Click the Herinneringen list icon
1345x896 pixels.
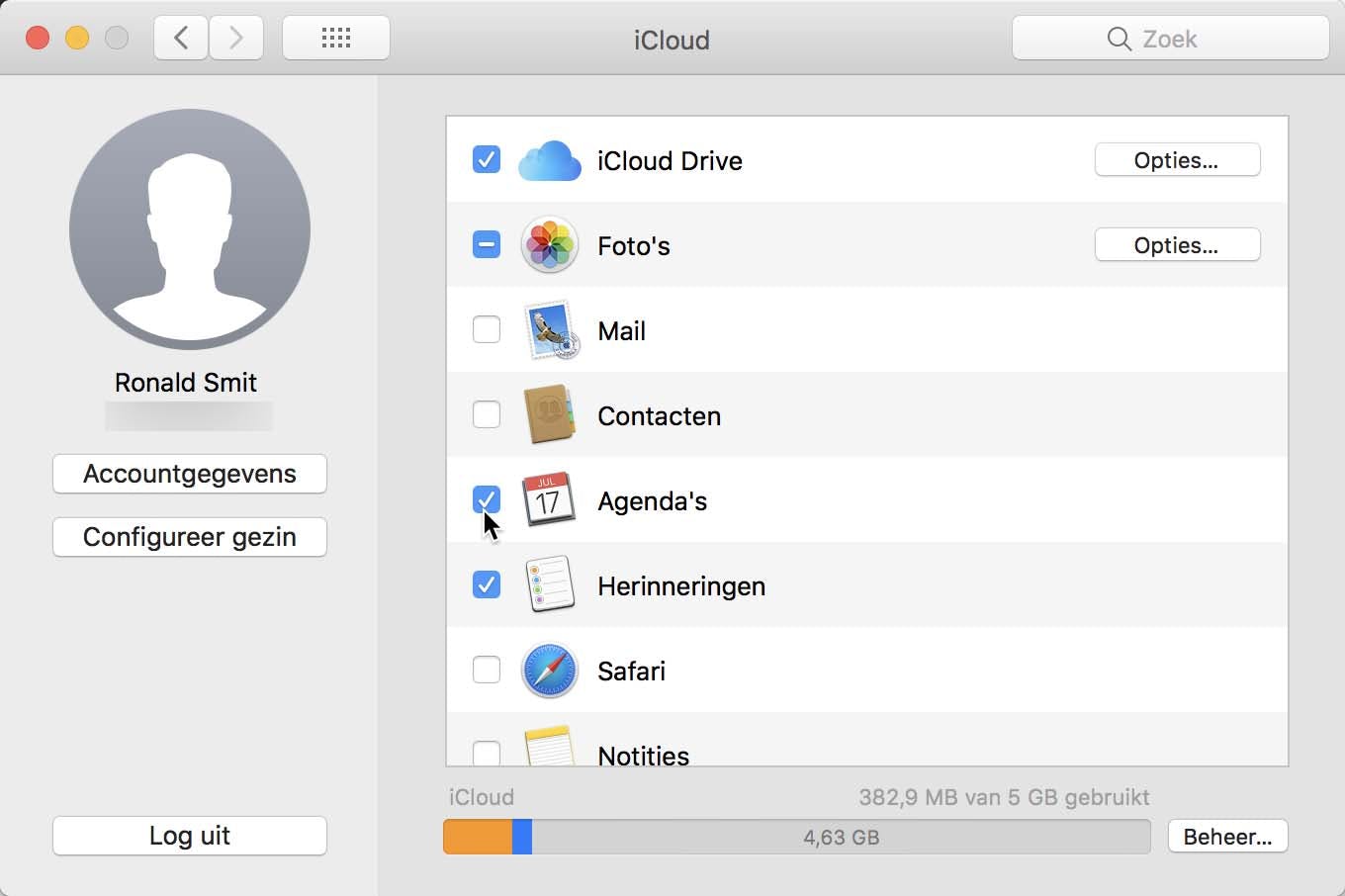(x=549, y=585)
